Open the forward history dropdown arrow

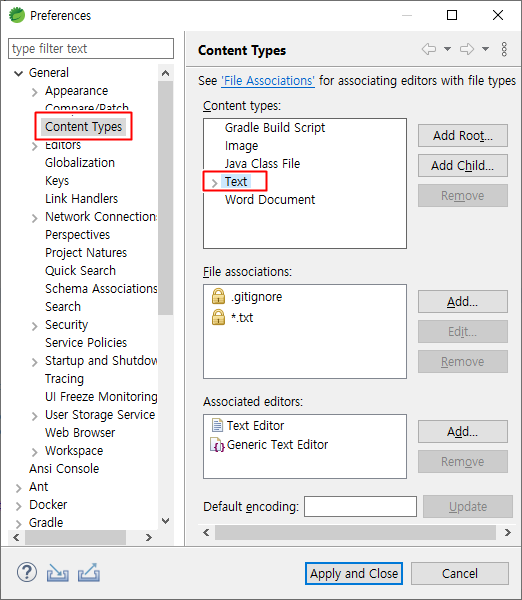pos(485,49)
